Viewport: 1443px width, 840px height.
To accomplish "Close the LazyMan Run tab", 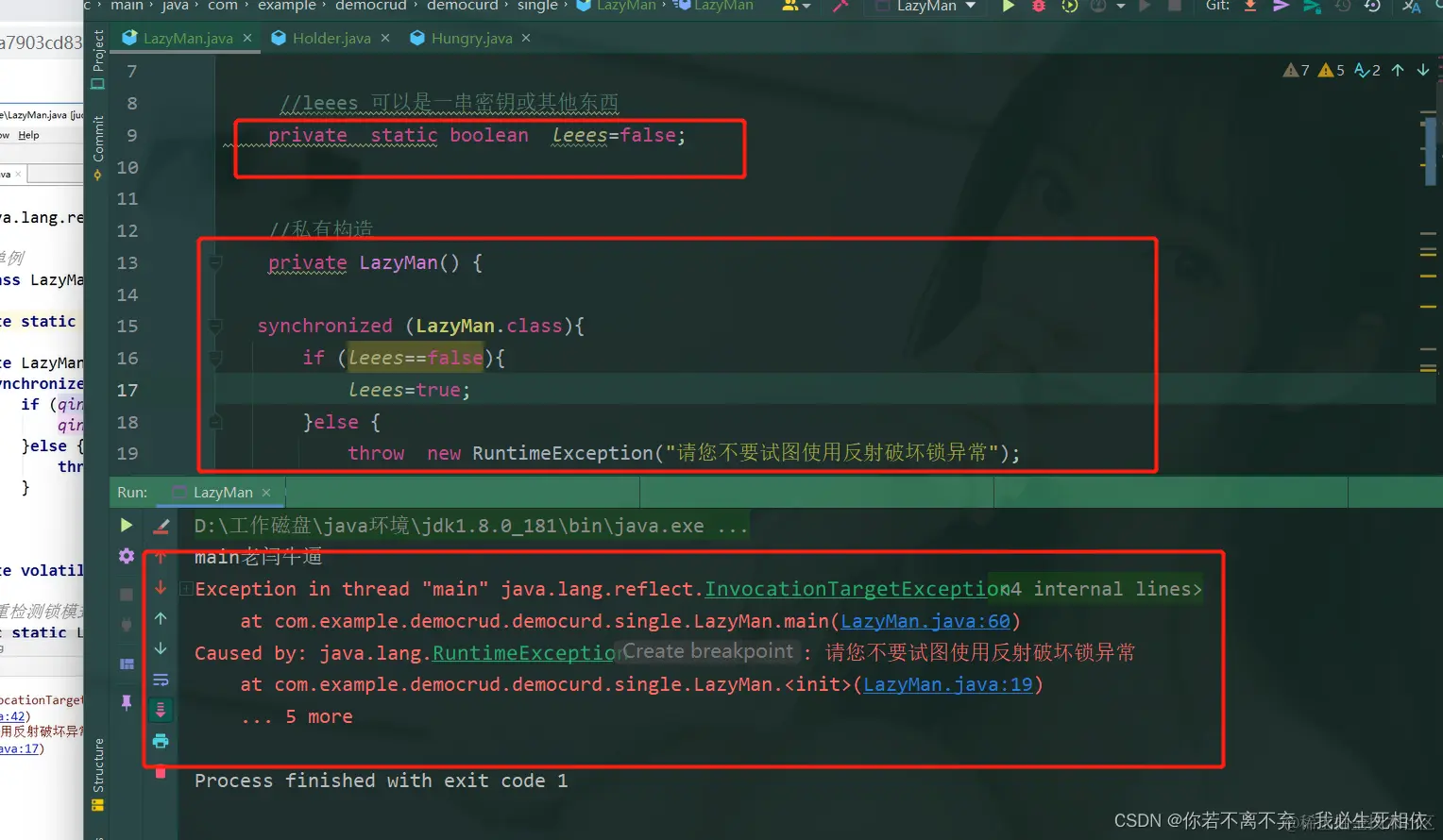I will pyautogui.click(x=266, y=493).
